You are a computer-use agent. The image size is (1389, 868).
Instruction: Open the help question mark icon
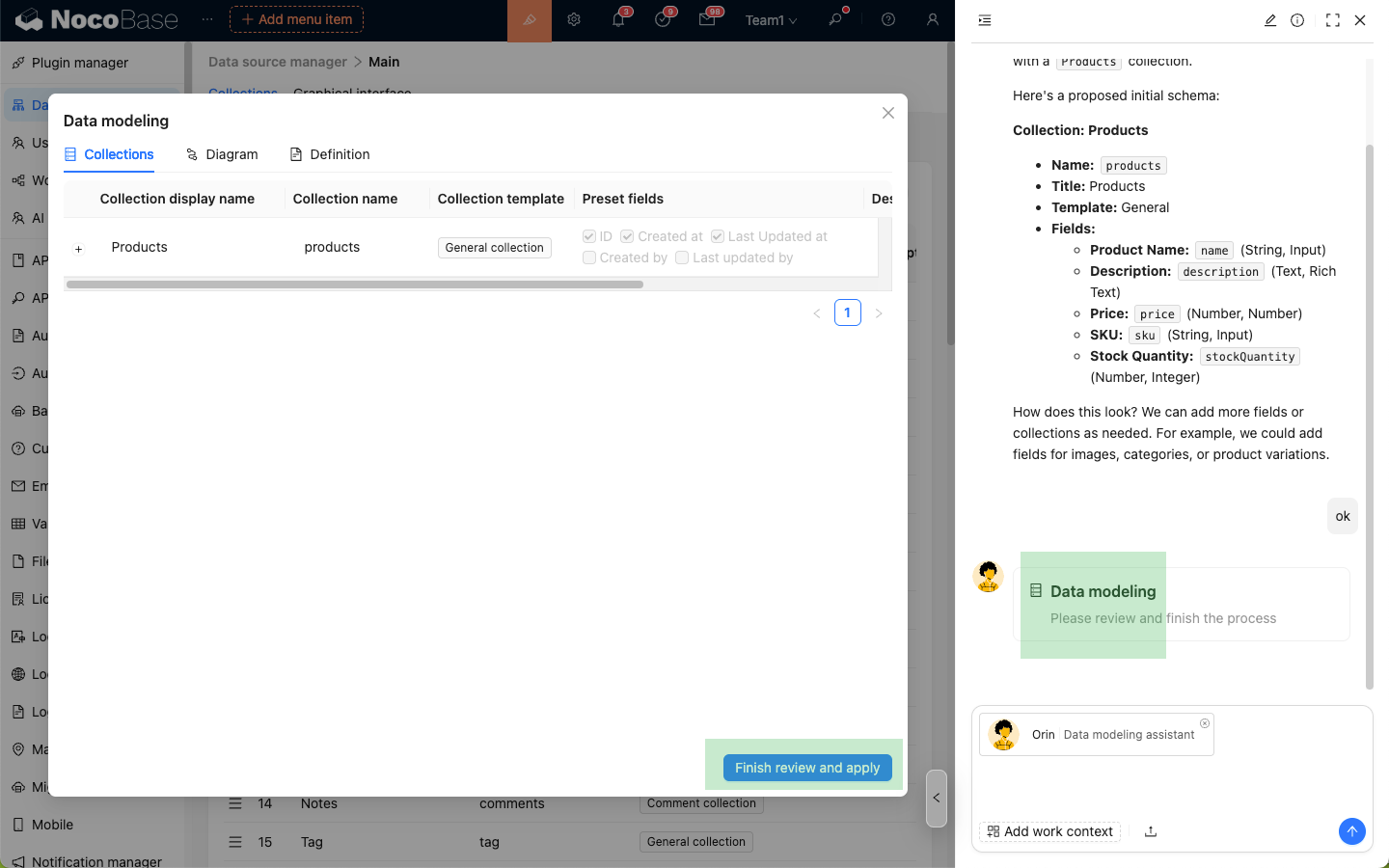tap(888, 20)
